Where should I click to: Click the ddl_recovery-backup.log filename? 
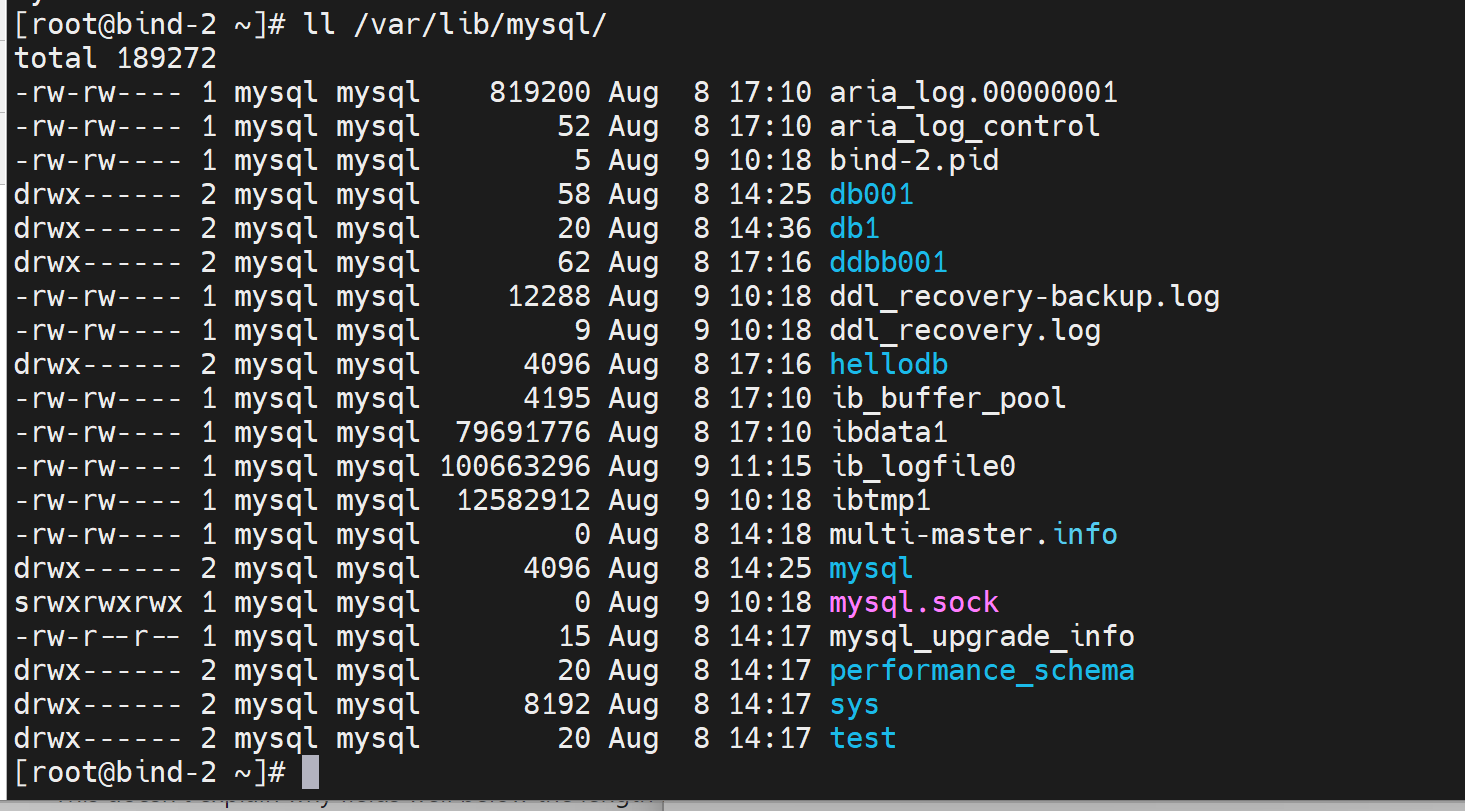click(x=1024, y=297)
